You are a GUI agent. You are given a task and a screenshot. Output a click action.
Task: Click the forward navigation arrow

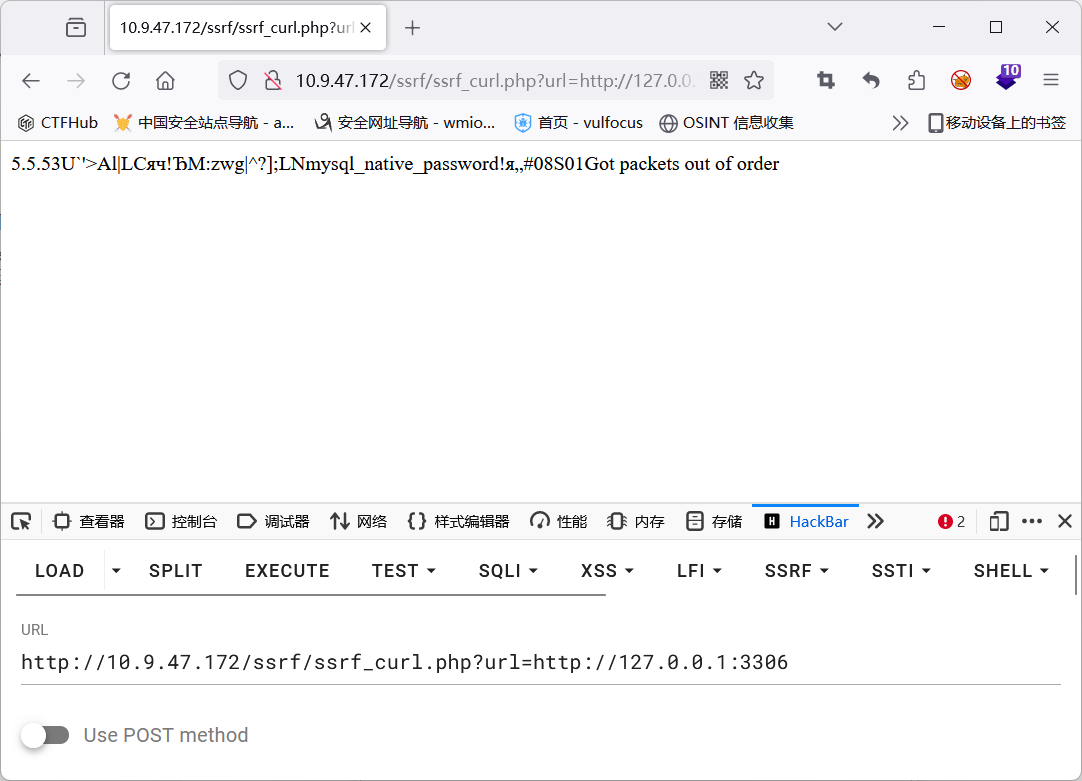[x=76, y=81]
